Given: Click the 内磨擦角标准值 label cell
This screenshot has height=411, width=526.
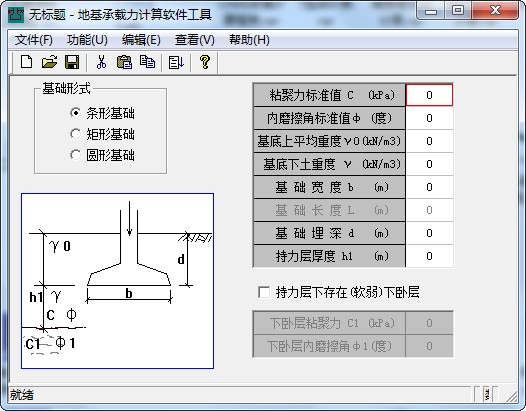Looking at the screenshot, I should 329,118.
